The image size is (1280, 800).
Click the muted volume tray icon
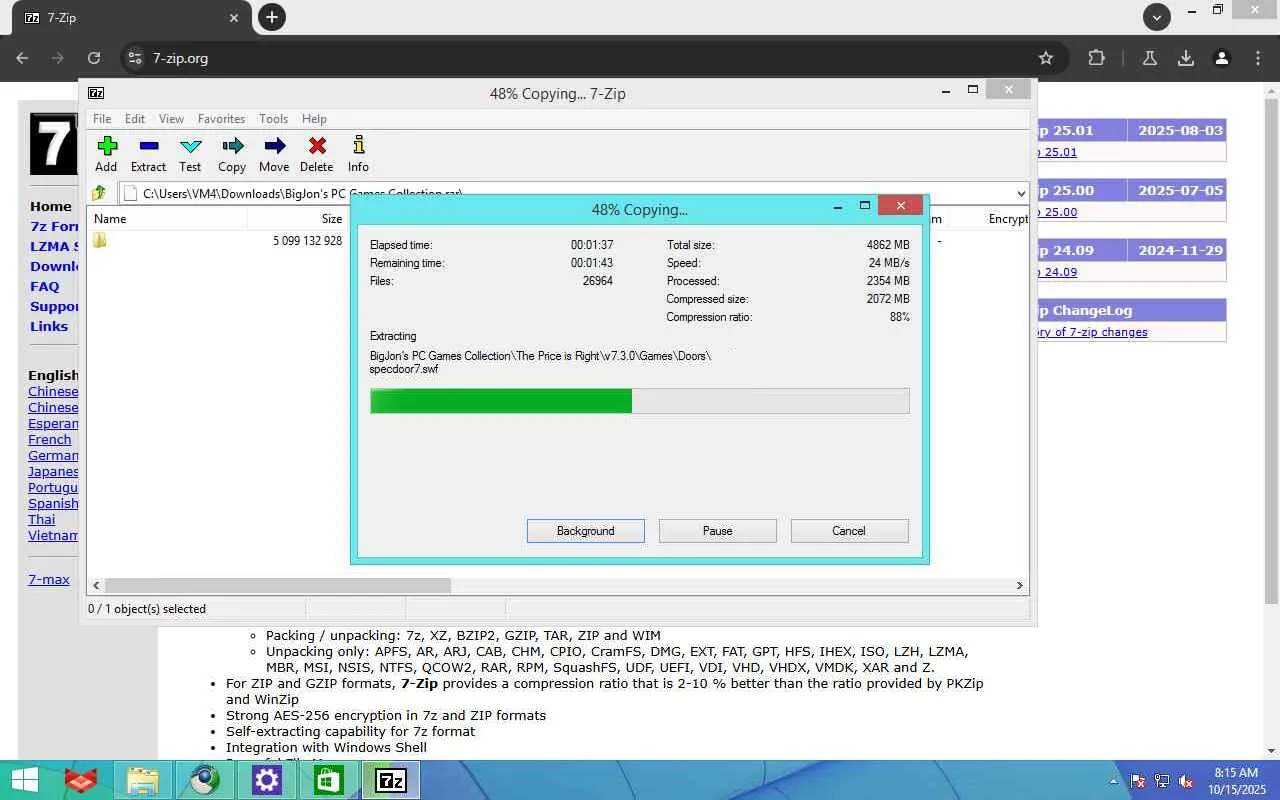1186,781
